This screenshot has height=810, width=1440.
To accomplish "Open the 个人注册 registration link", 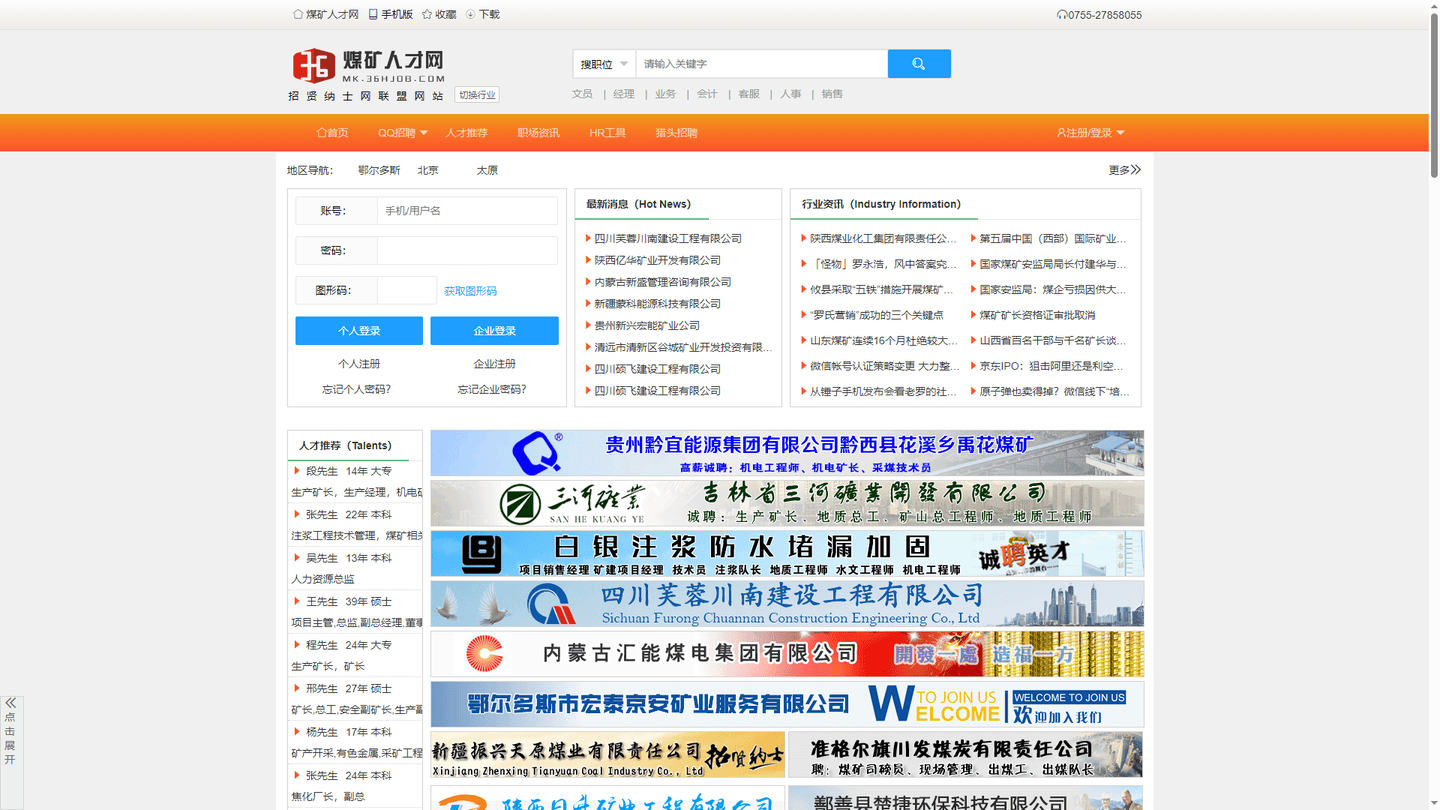I will [359, 364].
